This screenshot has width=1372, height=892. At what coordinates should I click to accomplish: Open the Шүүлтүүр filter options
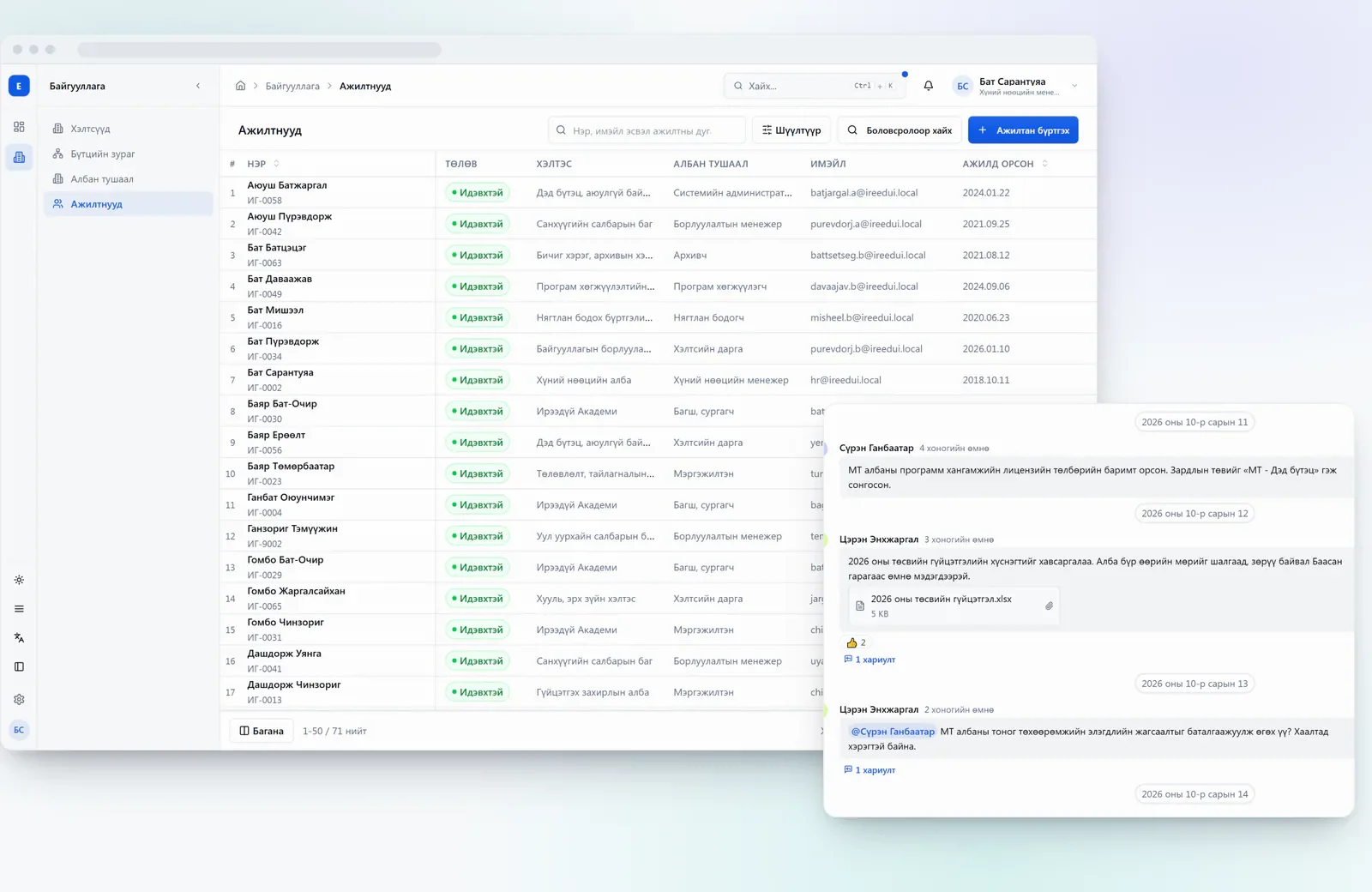[x=791, y=130]
